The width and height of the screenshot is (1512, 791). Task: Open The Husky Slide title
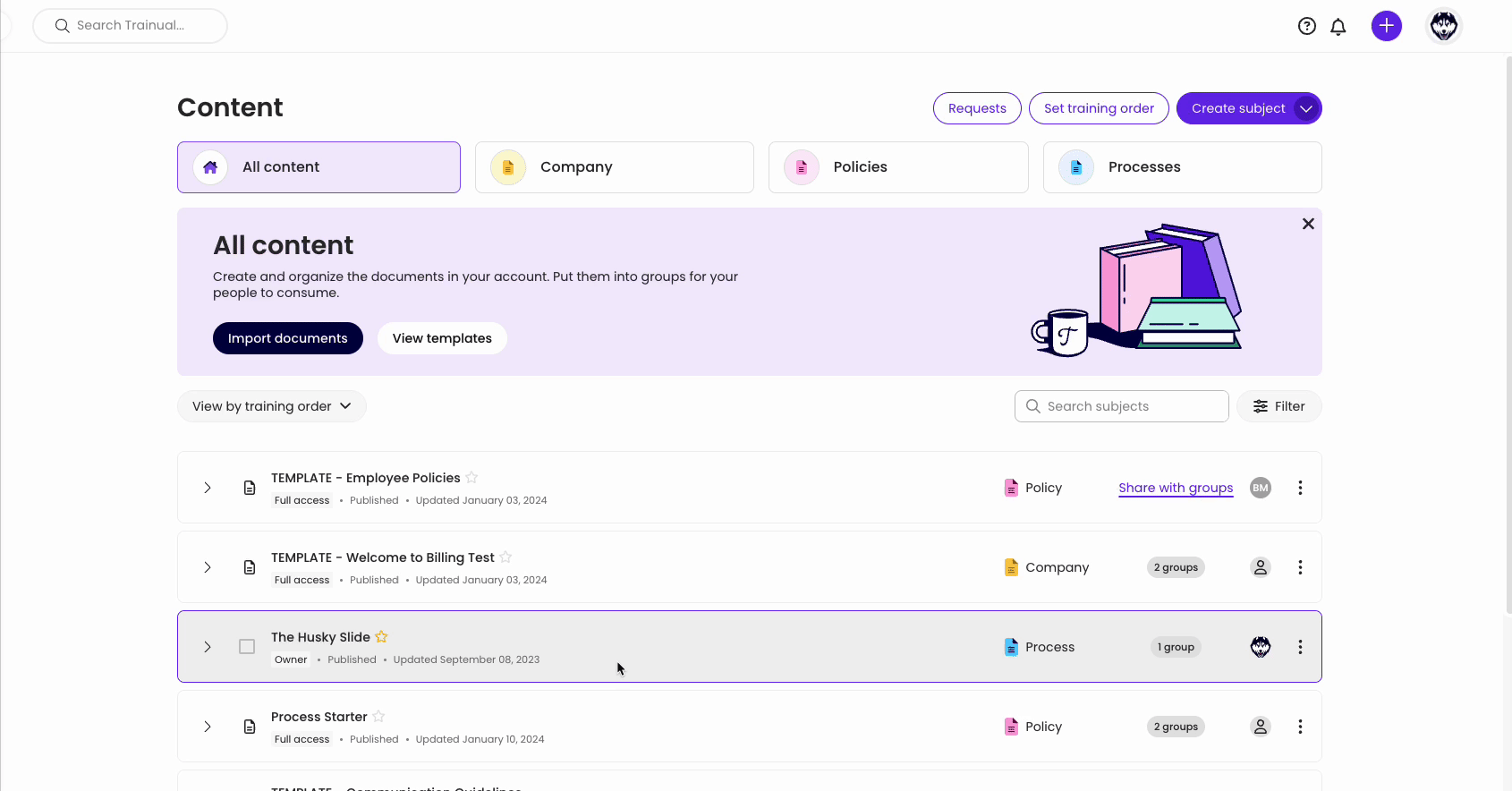pos(320,637)
